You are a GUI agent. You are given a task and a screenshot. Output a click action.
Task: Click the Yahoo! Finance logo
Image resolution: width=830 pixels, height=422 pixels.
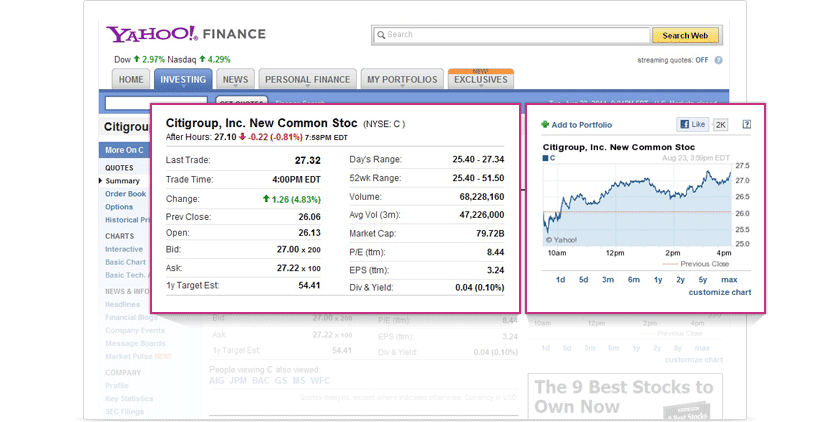[186, 34]
